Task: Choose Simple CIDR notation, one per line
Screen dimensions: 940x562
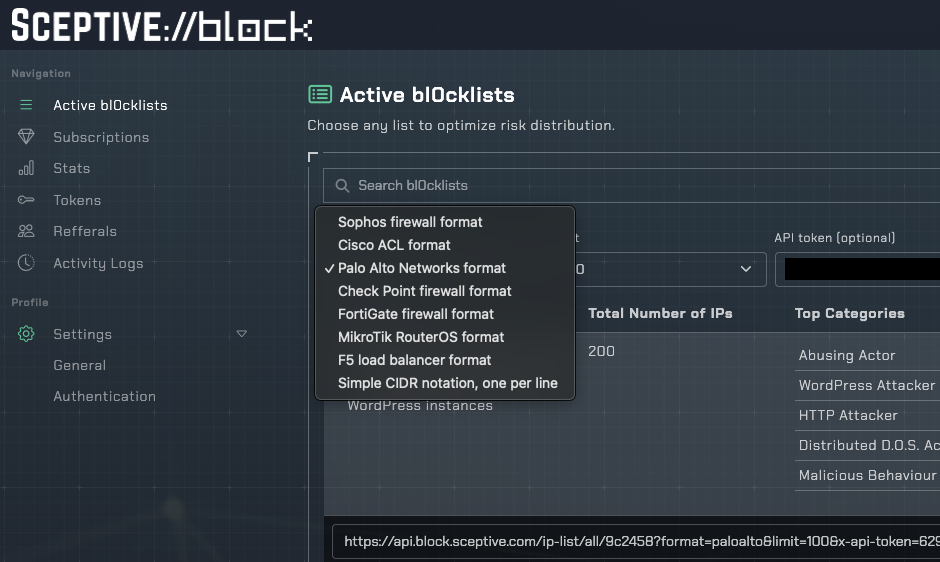Action: coord(447,383)
